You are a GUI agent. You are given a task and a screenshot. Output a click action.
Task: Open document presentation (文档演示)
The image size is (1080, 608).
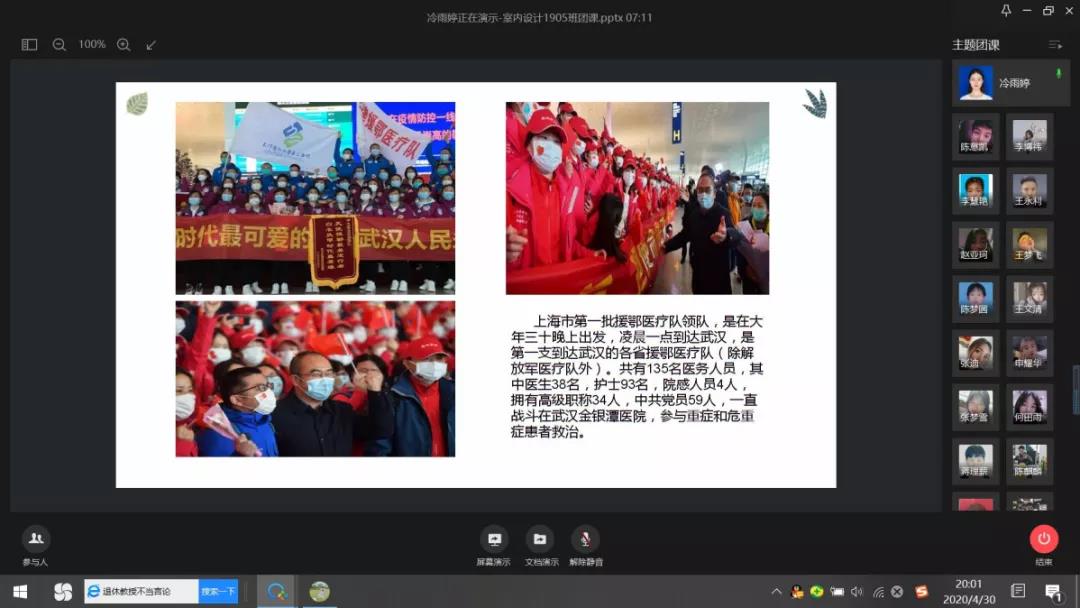click(541, 540)
